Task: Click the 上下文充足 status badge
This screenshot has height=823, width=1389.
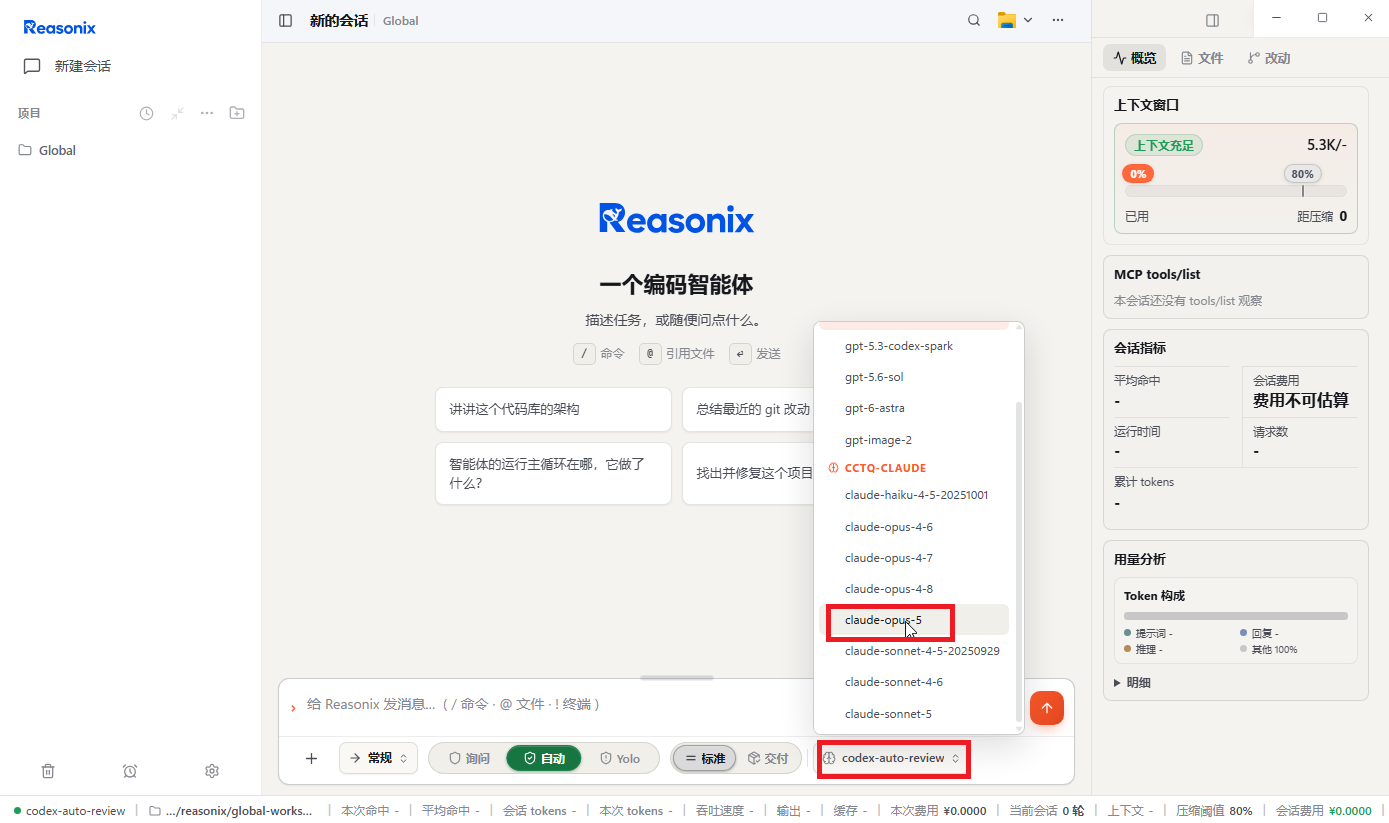Action: (x=1164, y=145)
